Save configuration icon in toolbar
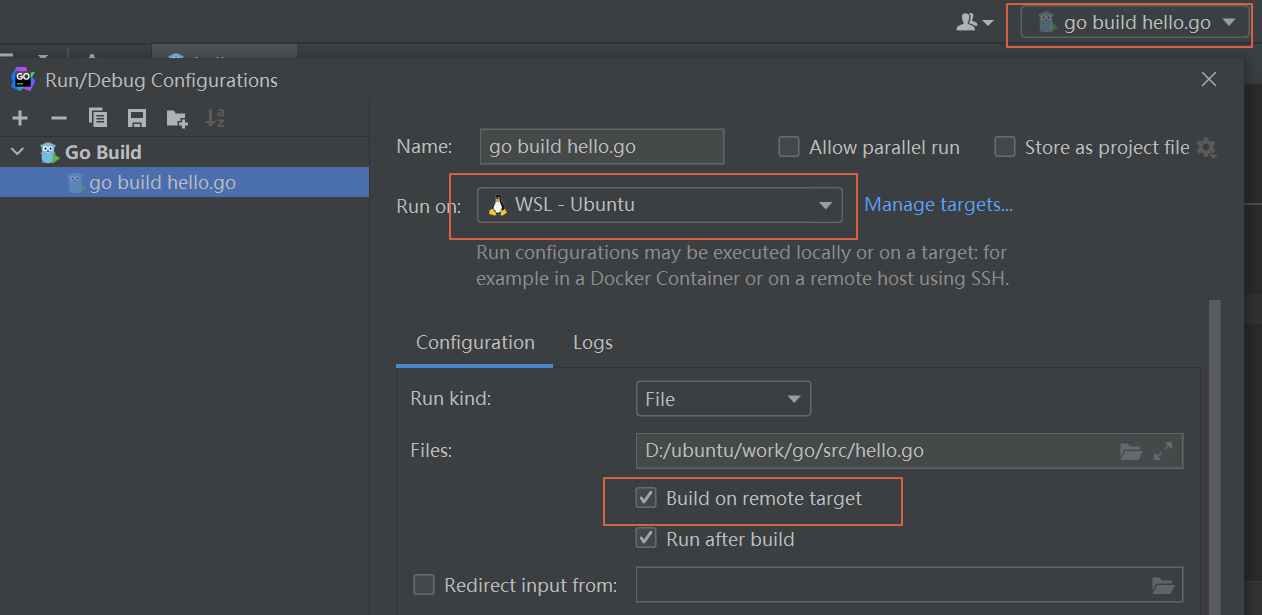 tap(137, 118)
